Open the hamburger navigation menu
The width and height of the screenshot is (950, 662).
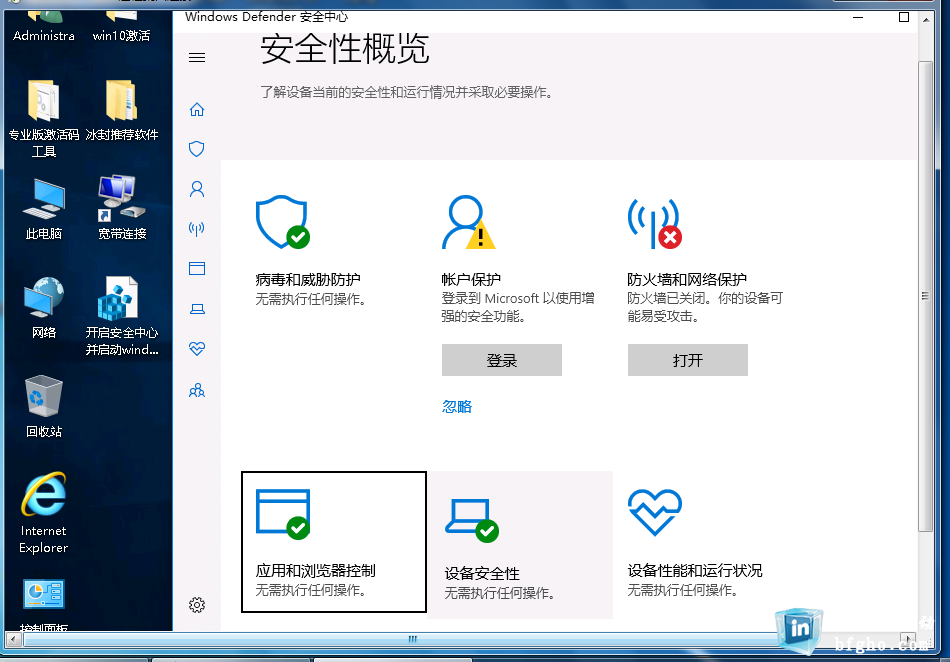[x=197, y=58]
